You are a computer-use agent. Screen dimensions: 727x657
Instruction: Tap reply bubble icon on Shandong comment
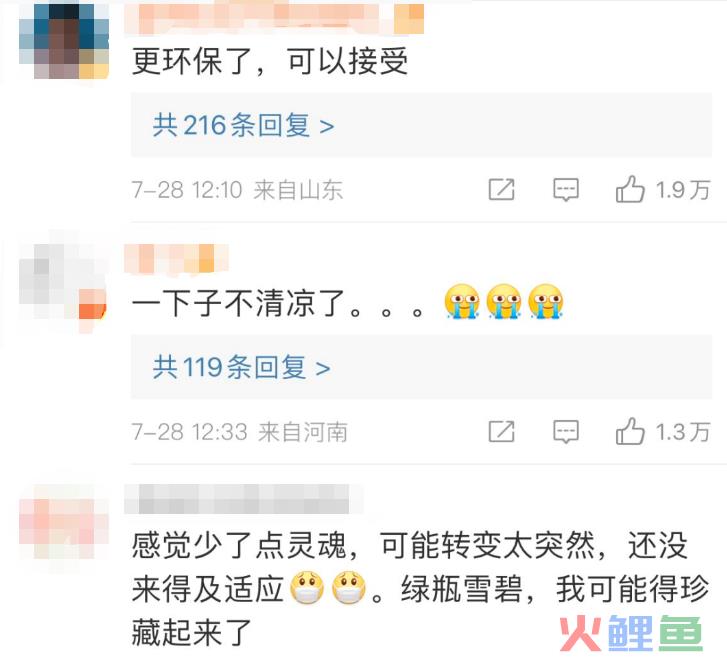coord(566,189)
